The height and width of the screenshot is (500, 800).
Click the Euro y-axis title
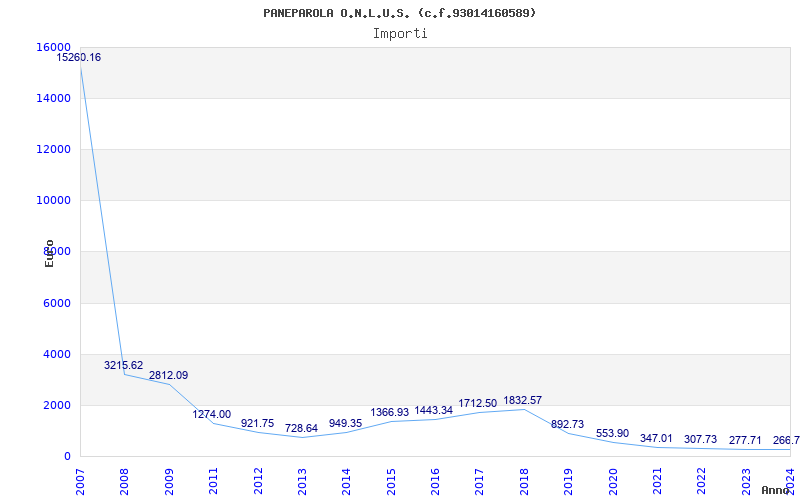click(x=49, y=253)
